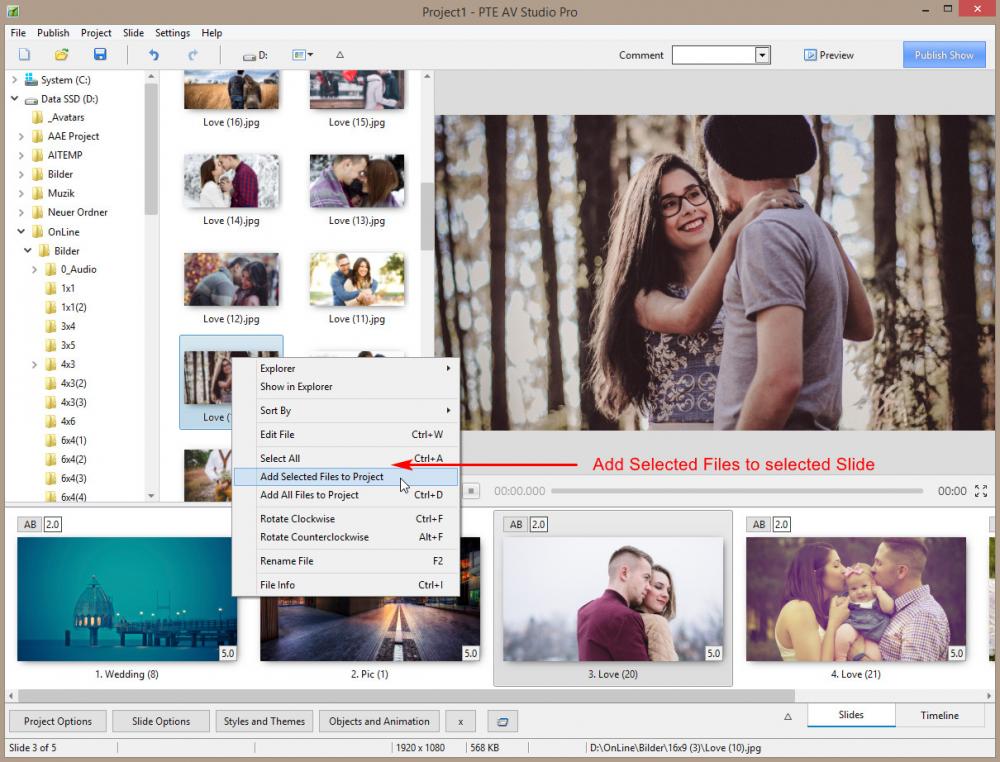Click the small x button in bottom bar
1000x762 pixels.
click(460, 721)
